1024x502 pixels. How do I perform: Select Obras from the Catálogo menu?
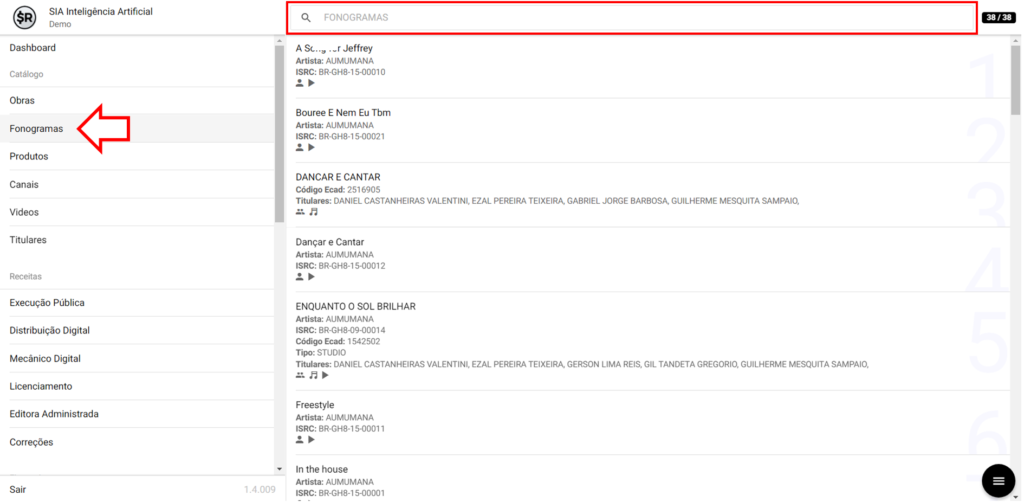23,101
